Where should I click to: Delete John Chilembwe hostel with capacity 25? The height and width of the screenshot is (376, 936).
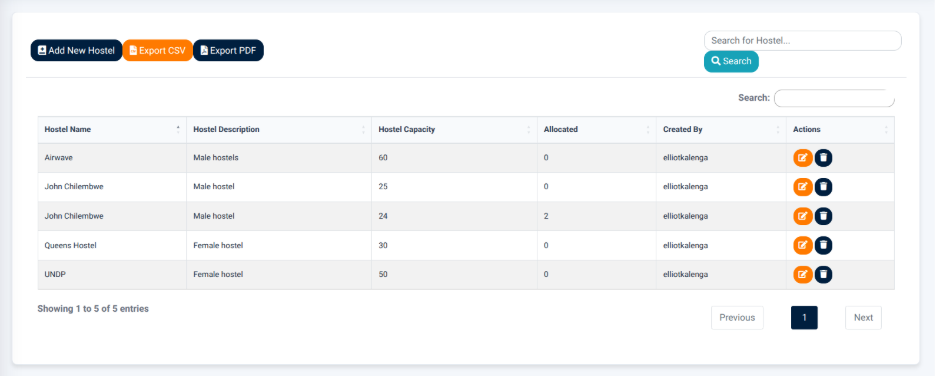[x=823, y=187]
